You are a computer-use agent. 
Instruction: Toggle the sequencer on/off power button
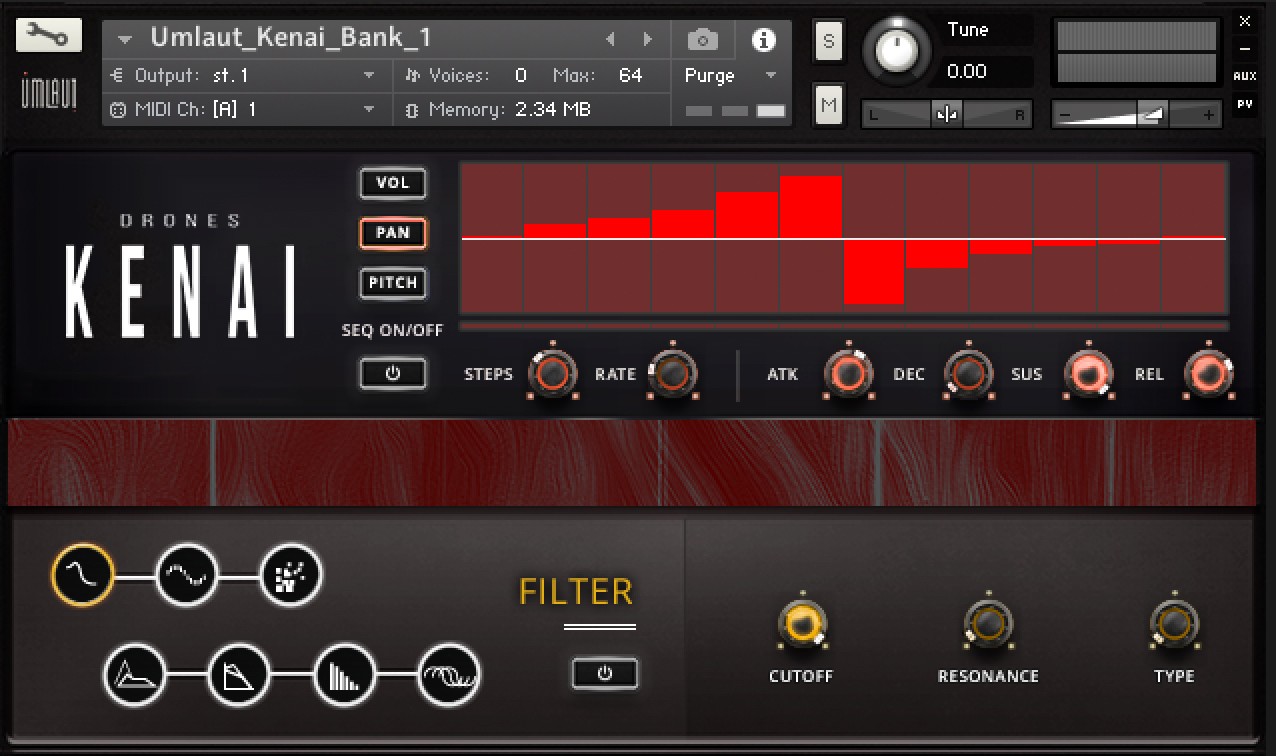393,374
